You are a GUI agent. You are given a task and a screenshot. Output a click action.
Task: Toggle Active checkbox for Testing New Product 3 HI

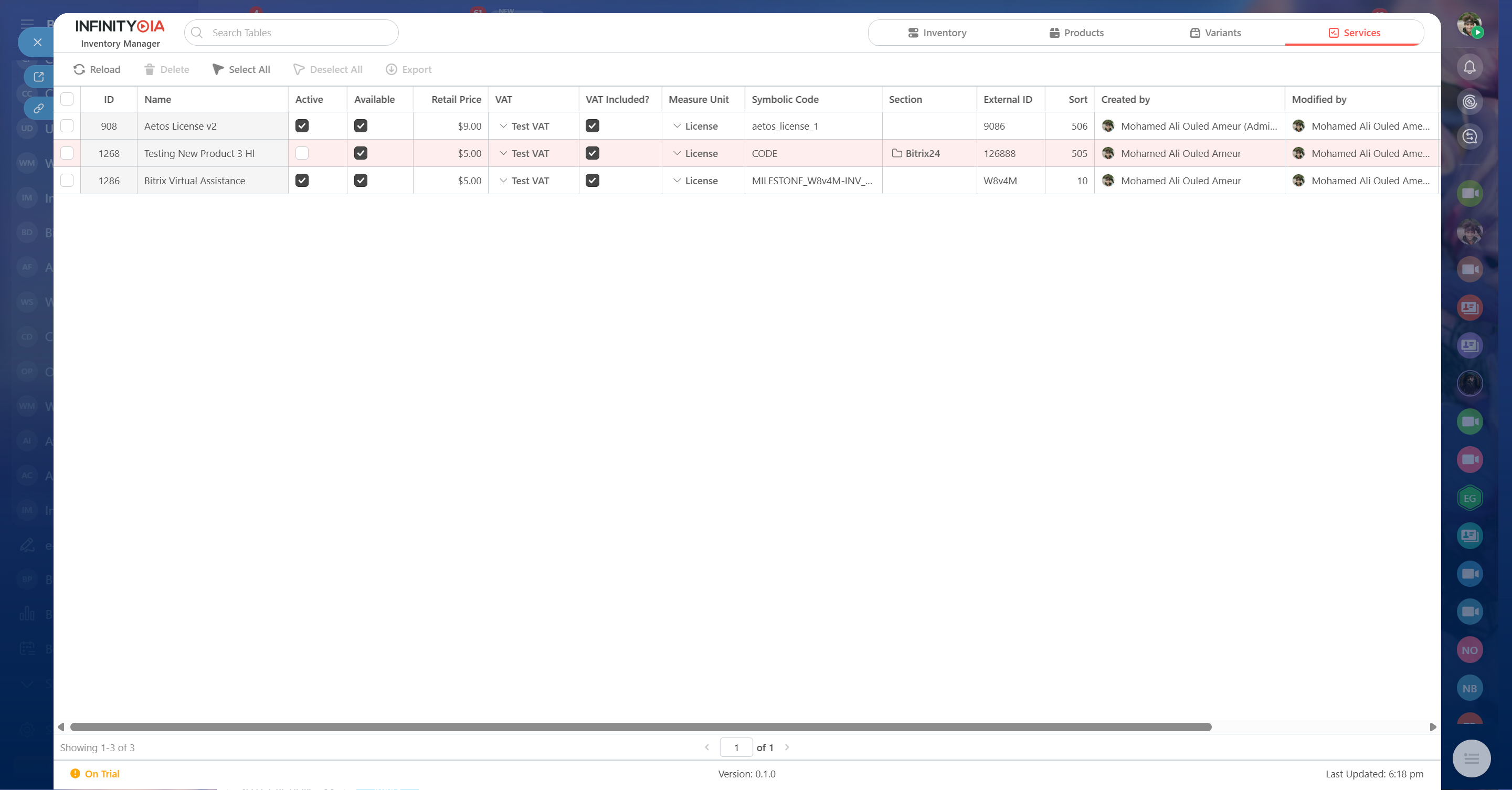click(x=302, y=153)
